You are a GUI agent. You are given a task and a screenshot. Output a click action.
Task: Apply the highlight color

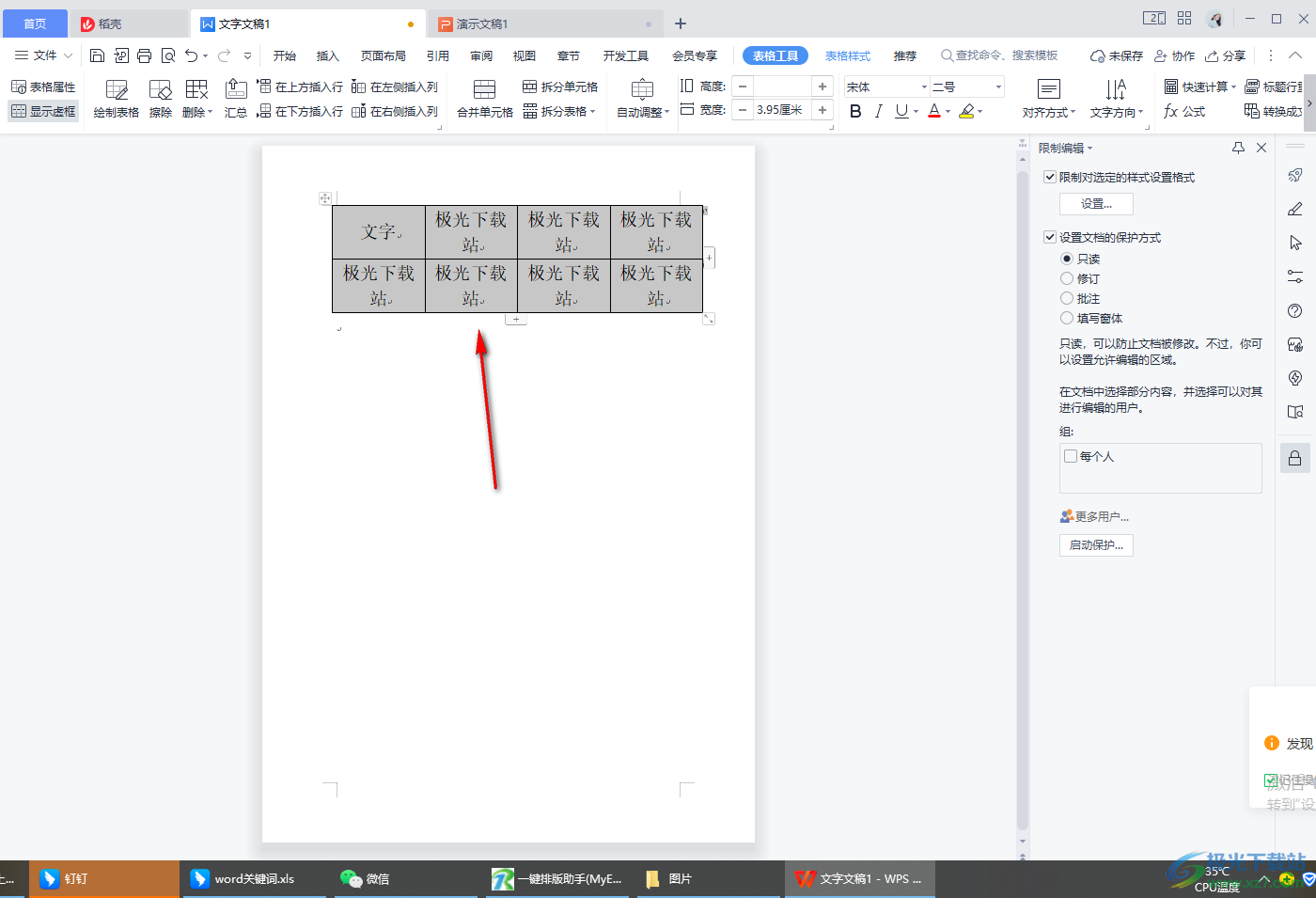coord(966,111)
